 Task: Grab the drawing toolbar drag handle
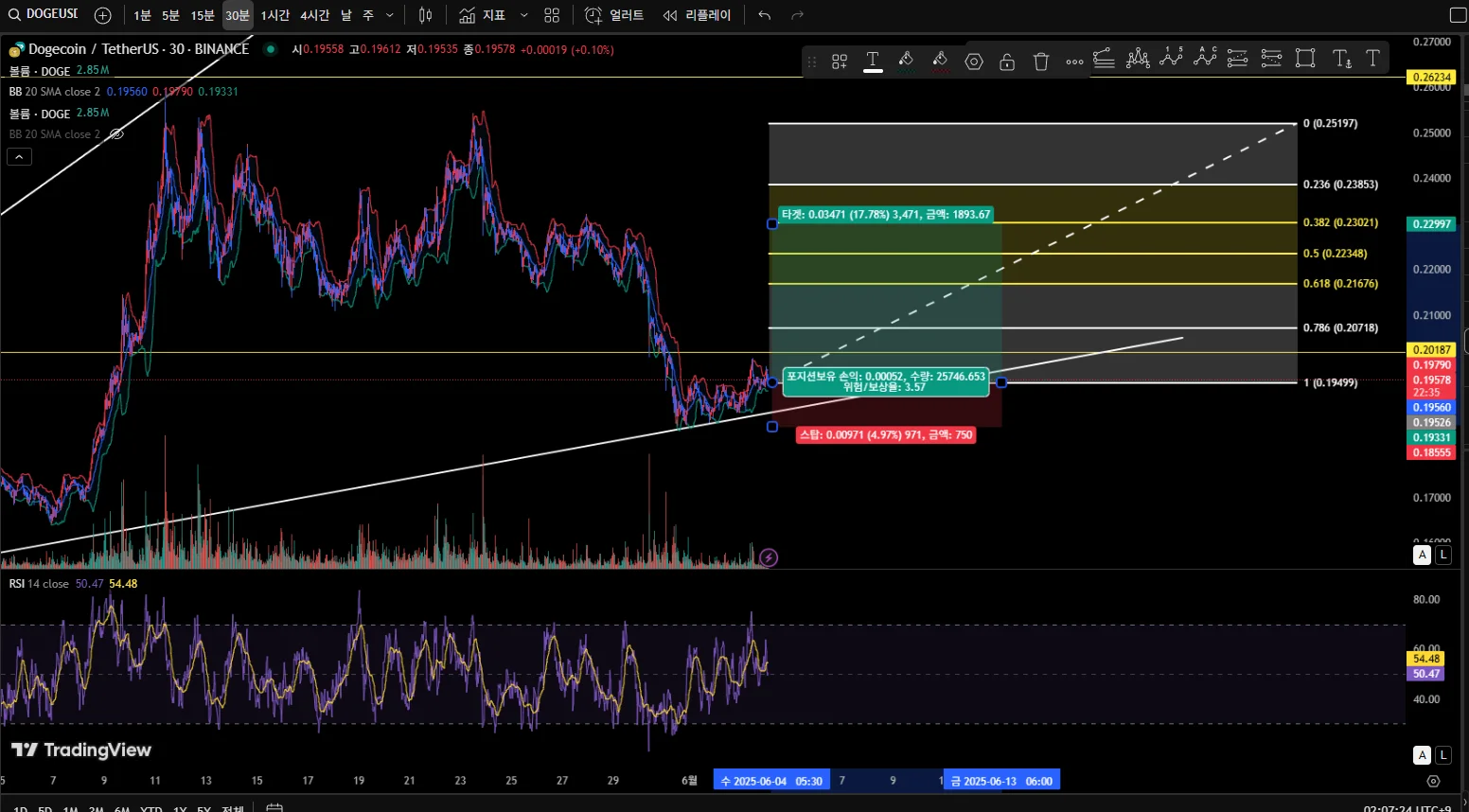811,62
